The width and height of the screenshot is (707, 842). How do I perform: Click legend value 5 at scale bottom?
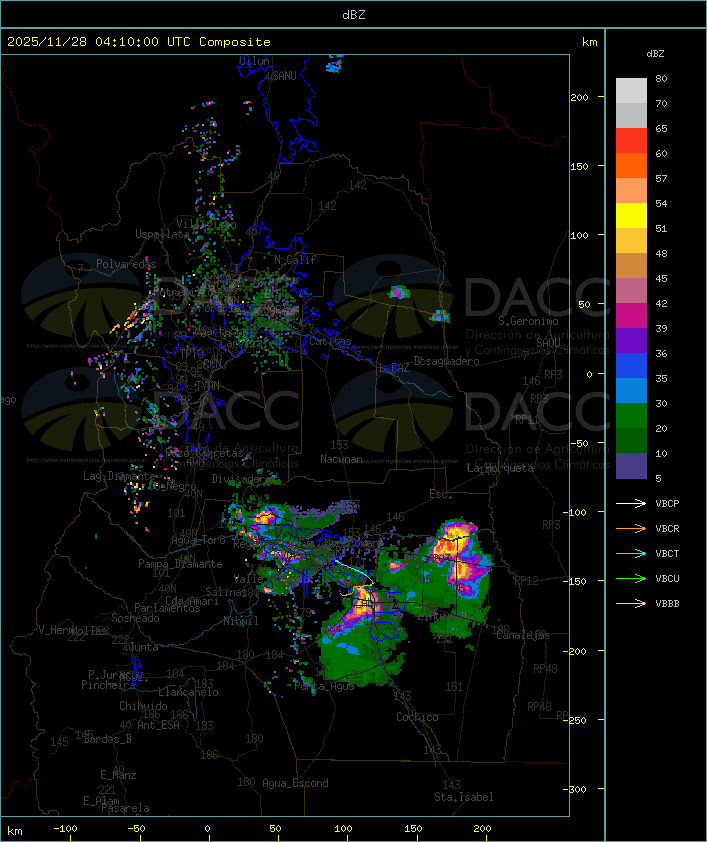tap(658, 478)
